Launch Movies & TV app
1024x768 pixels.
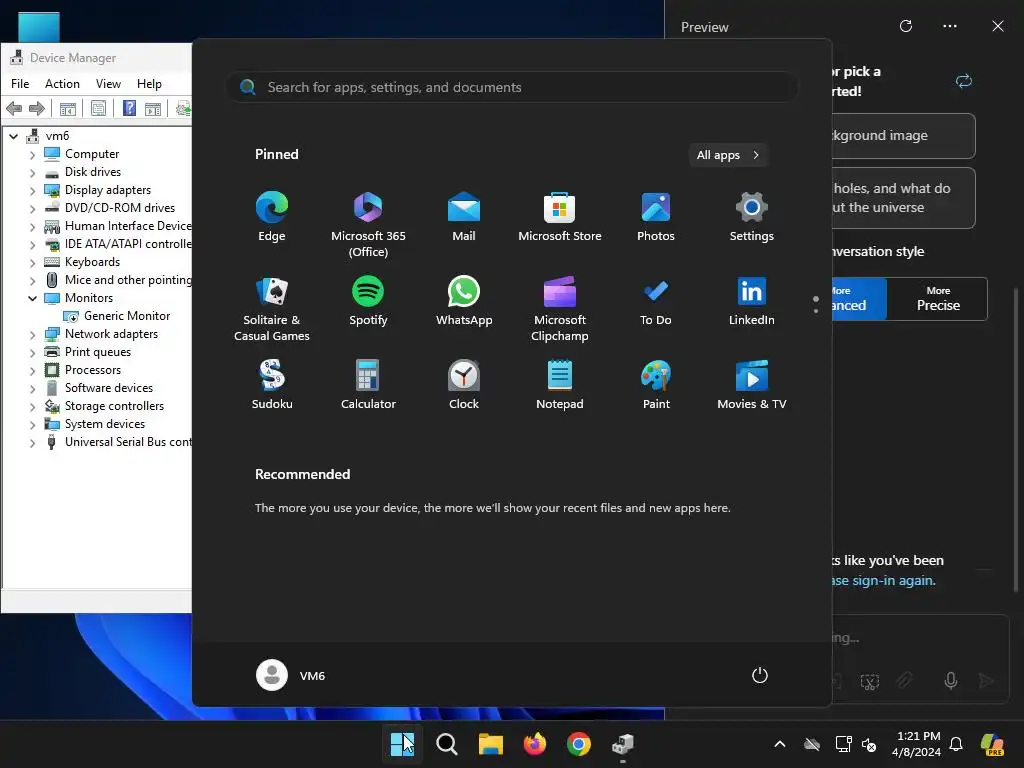(752, 385)
